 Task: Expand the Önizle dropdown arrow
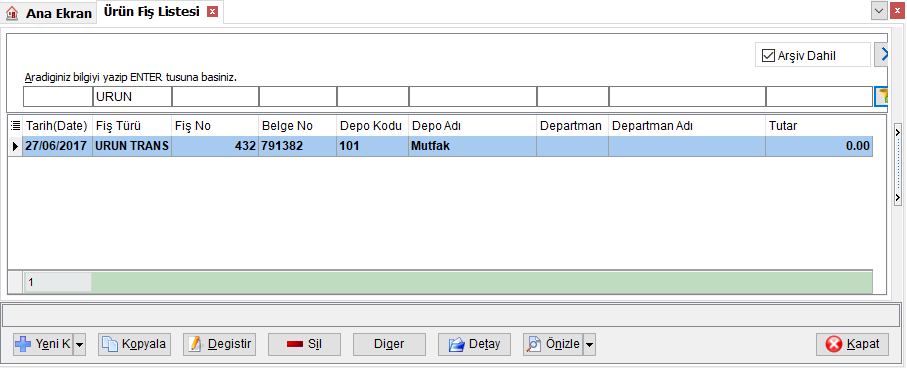pos(589,344)
